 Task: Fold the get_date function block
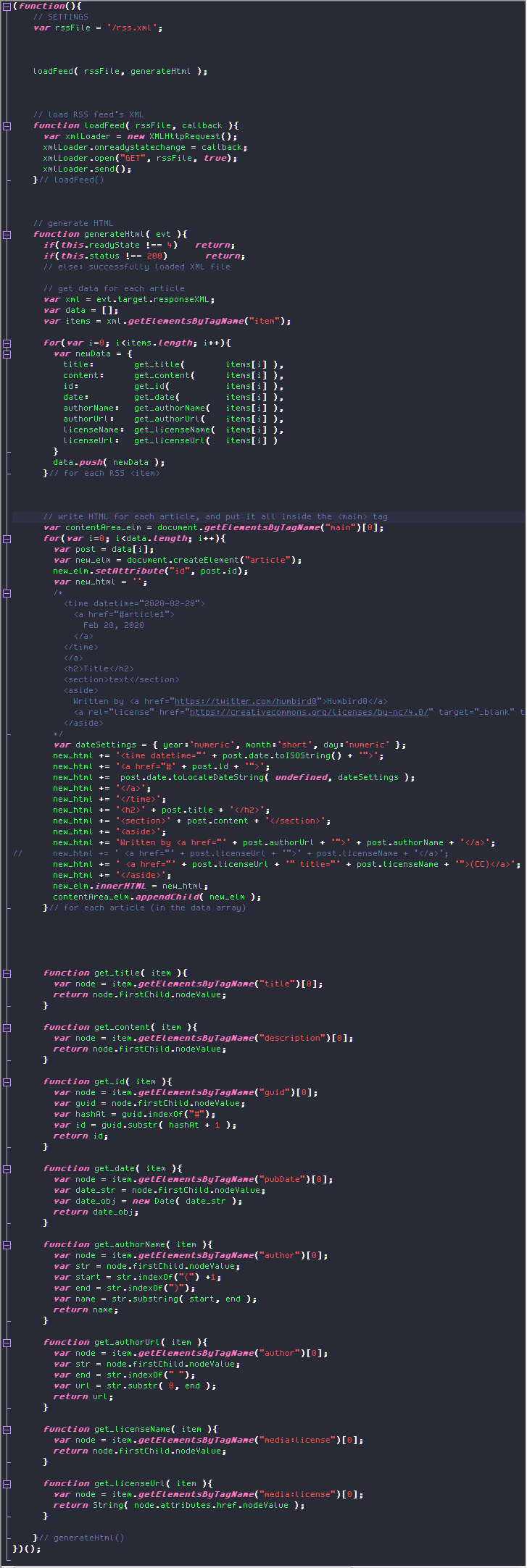tap(7, 1168)
